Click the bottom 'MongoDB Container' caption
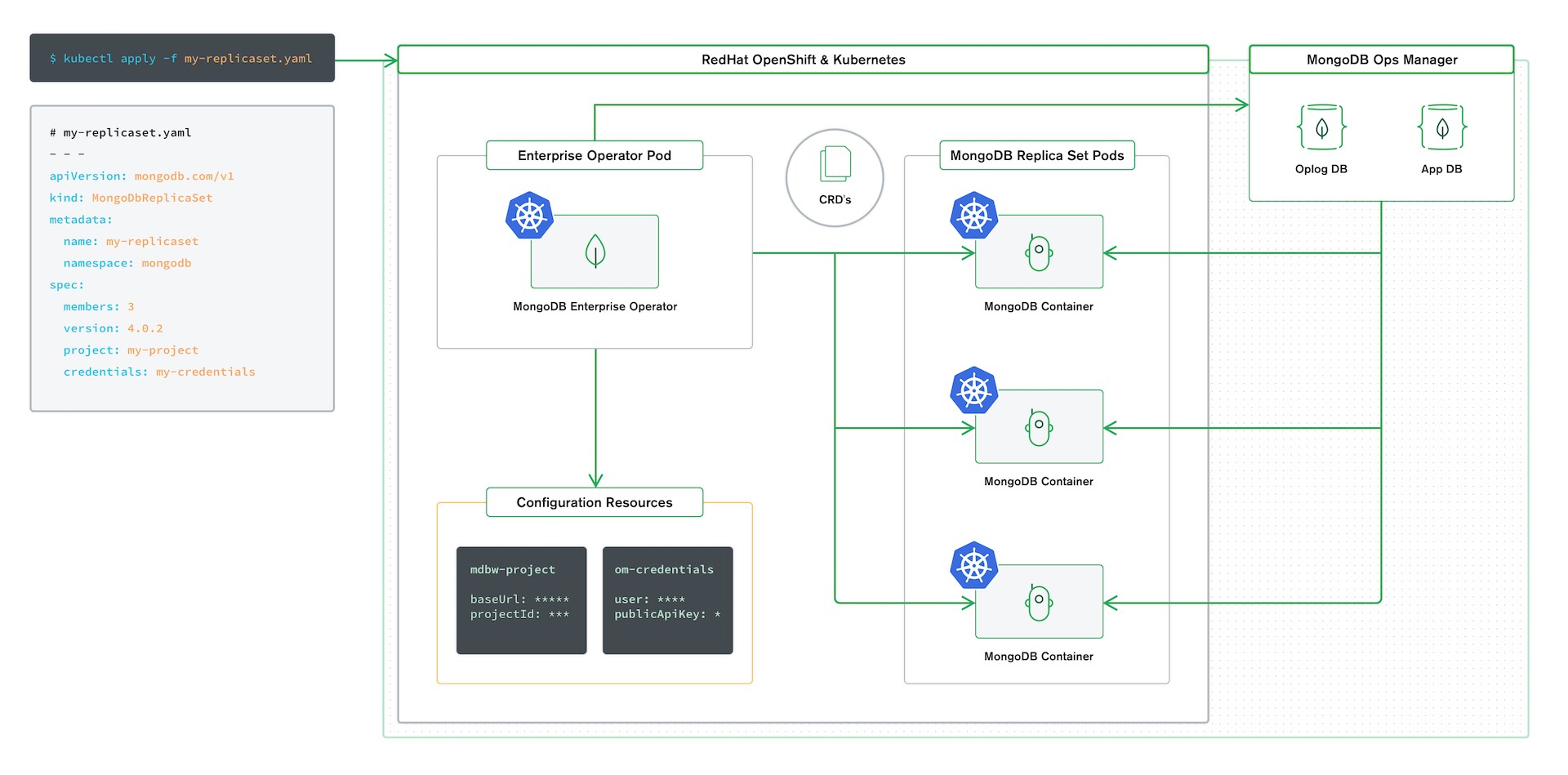1568x775 pixels. coord(1039,656)
